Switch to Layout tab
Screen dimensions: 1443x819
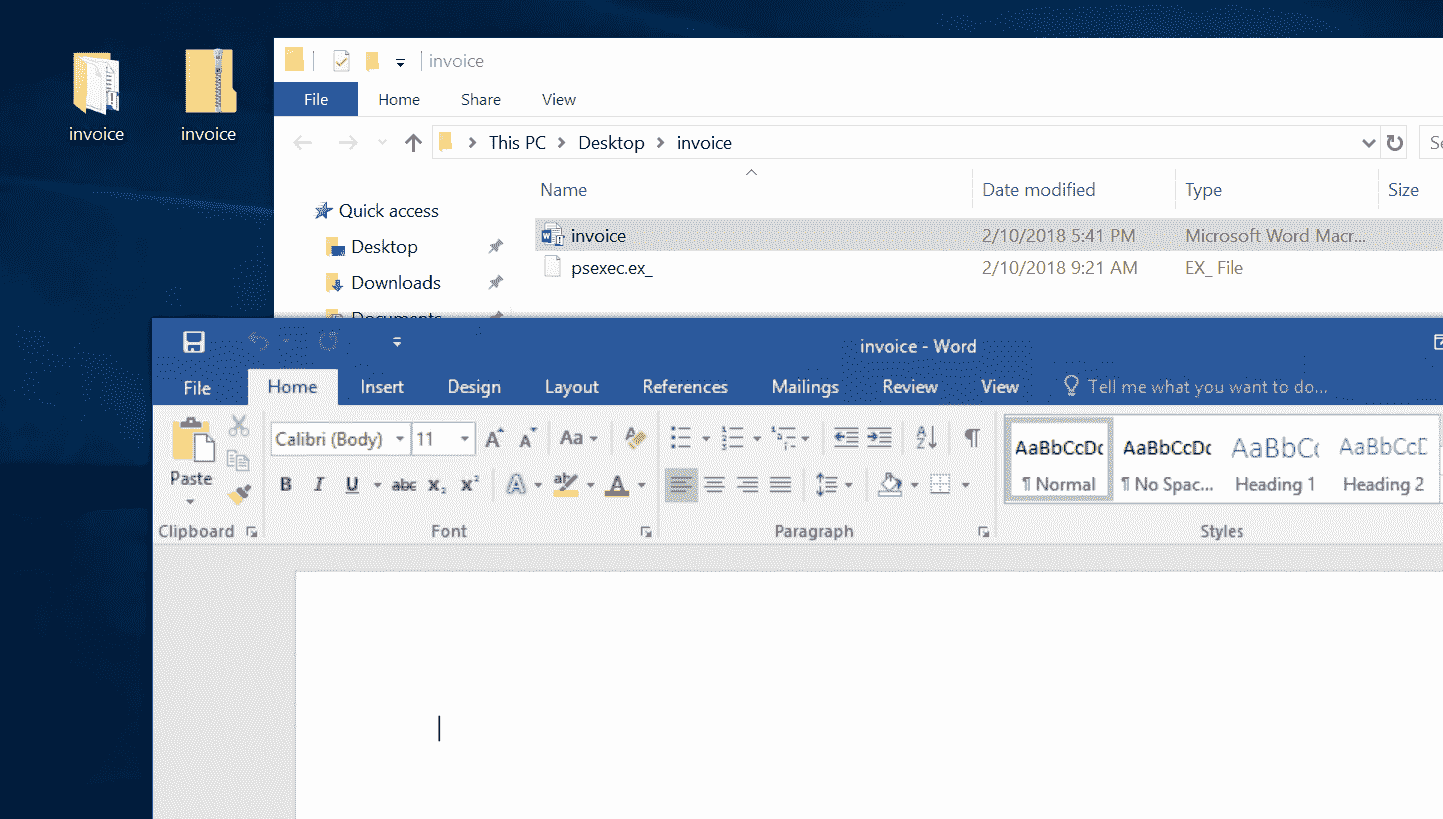pos(572,387)
